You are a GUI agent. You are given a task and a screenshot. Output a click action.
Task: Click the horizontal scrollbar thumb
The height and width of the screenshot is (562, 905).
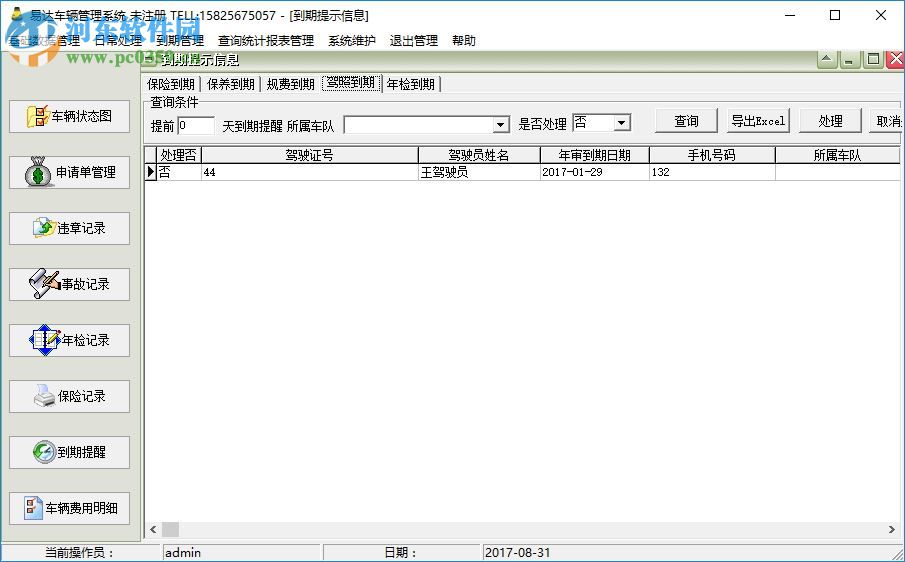click(x=170, y=529)
